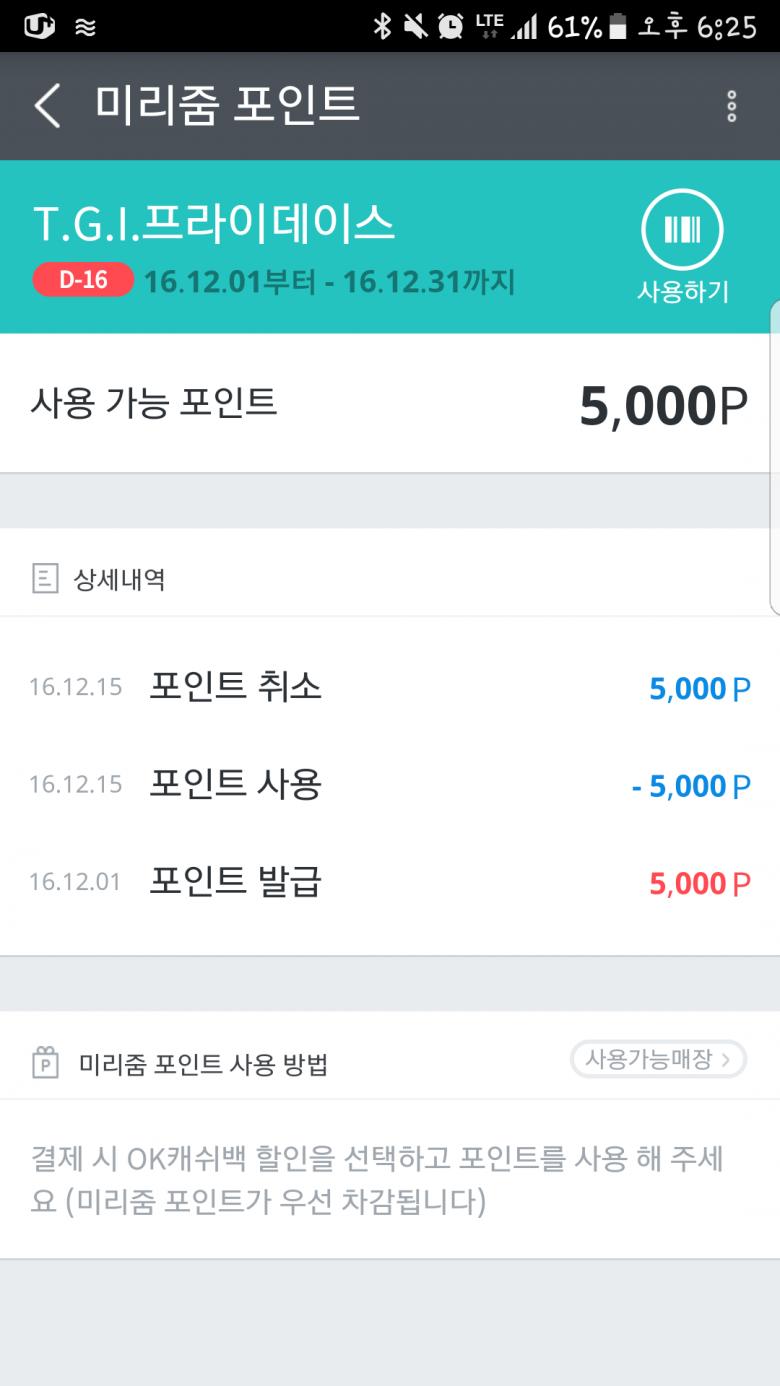Select the 포인트 발급 transaction row

390,883
